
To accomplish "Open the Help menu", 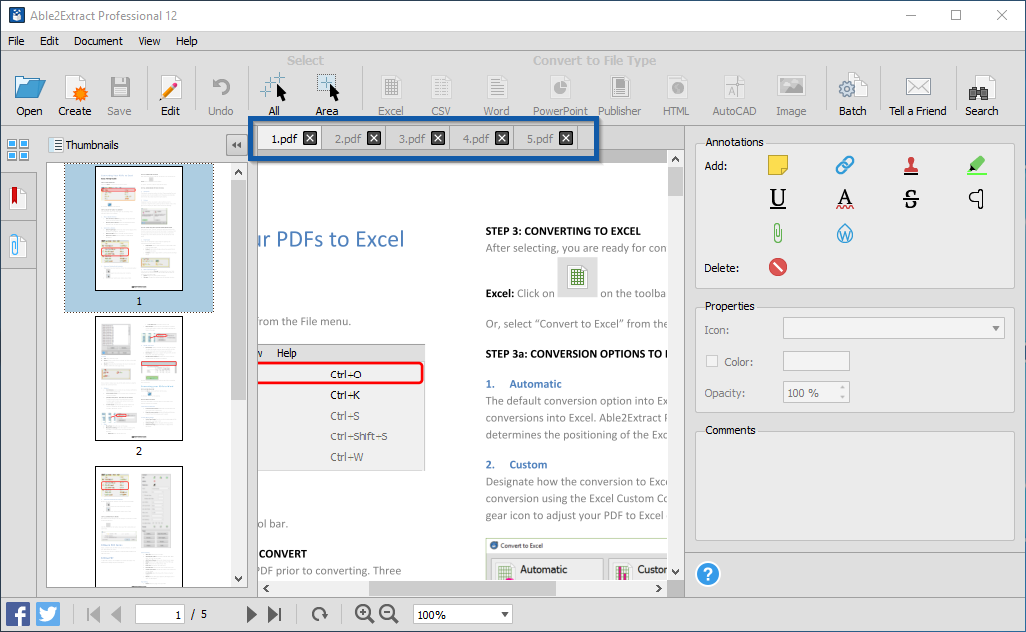I will pos(186,41).
